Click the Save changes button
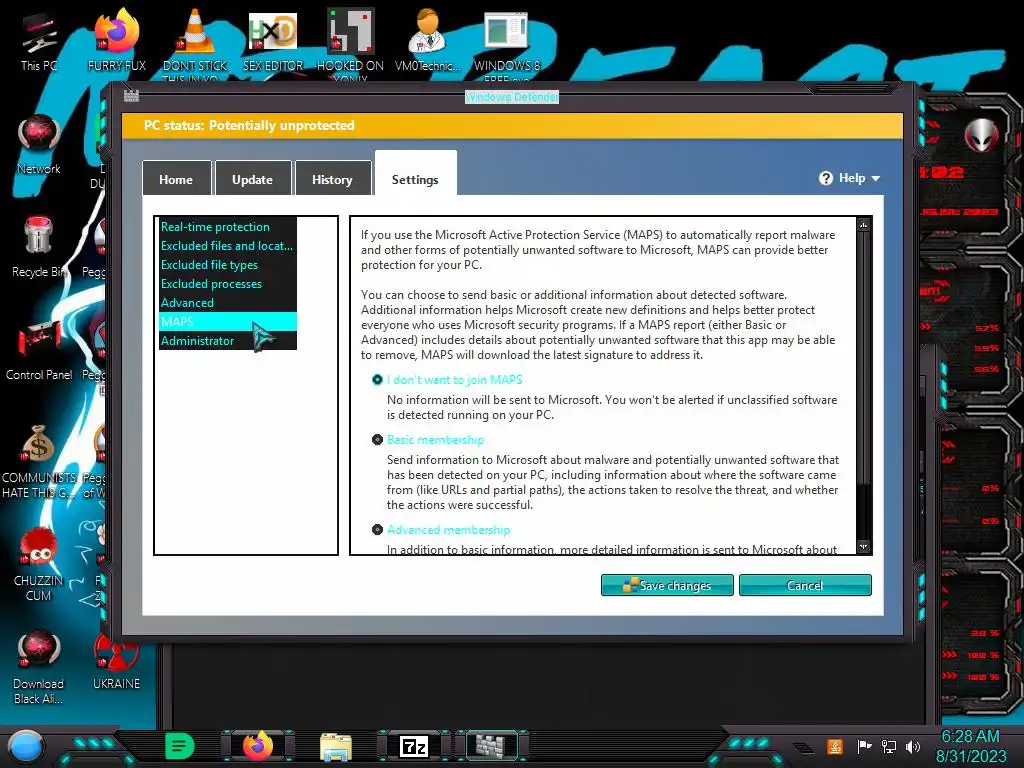 [x=667, y=585]
